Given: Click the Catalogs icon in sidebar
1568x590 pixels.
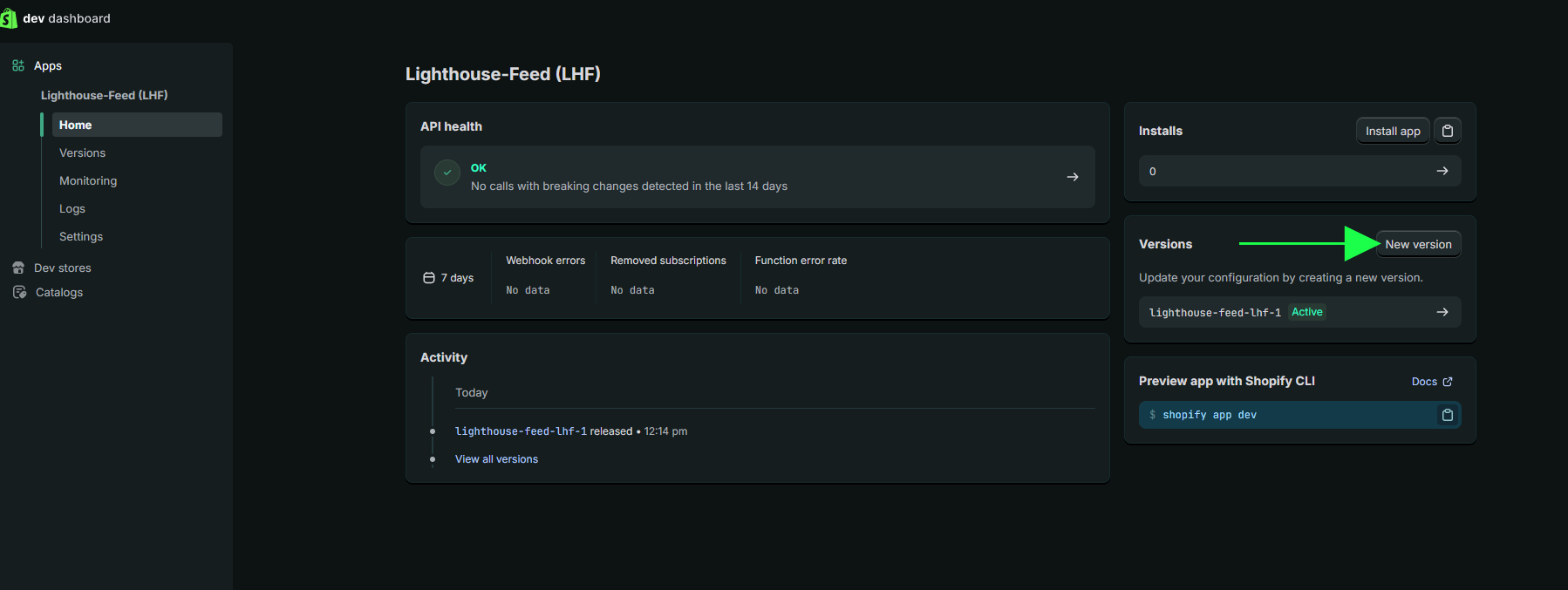Looking at the screenshot, I should (x=19, y=292).
